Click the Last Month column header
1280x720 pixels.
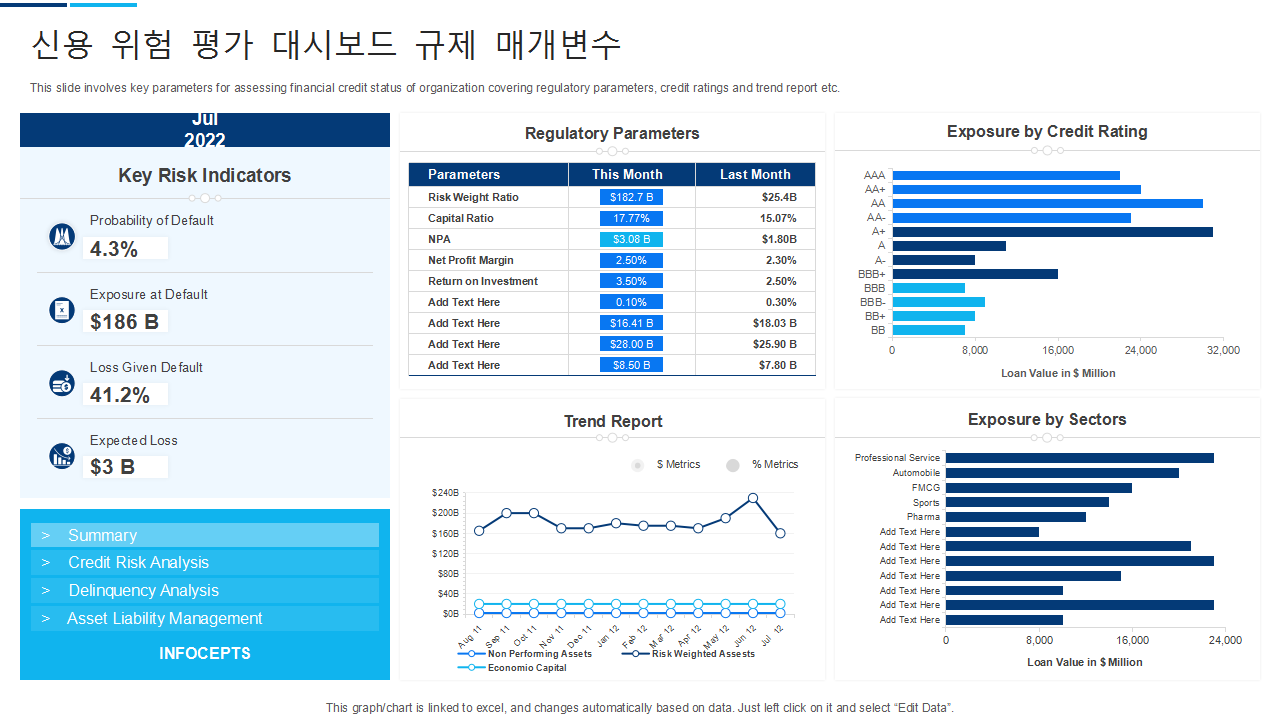[756, 174]
